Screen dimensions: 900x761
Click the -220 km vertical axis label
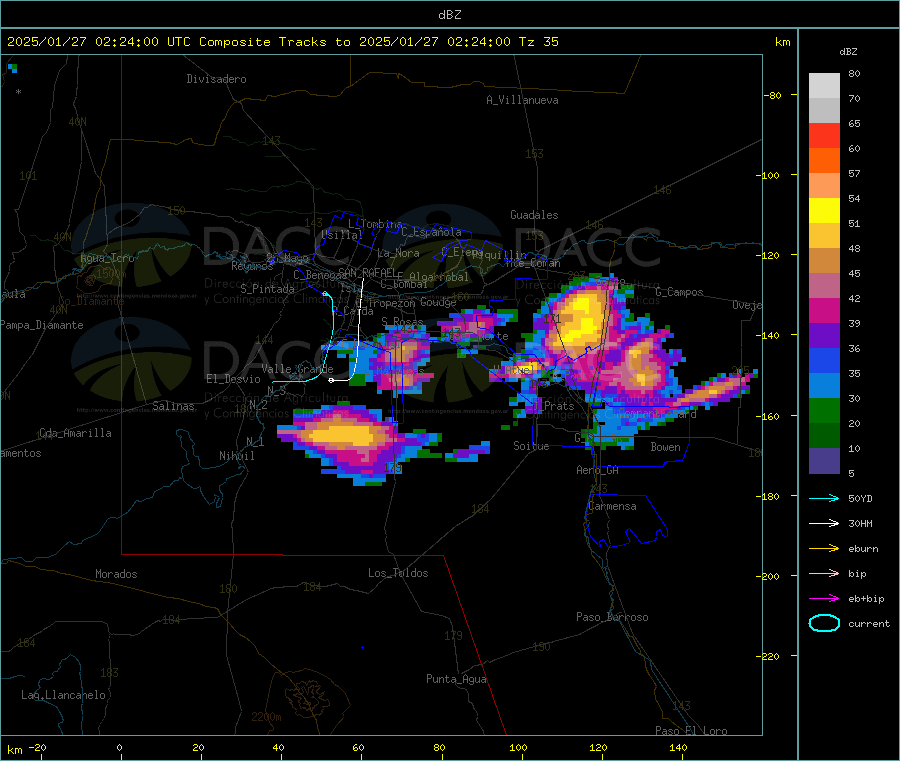[x=770, y=657]
